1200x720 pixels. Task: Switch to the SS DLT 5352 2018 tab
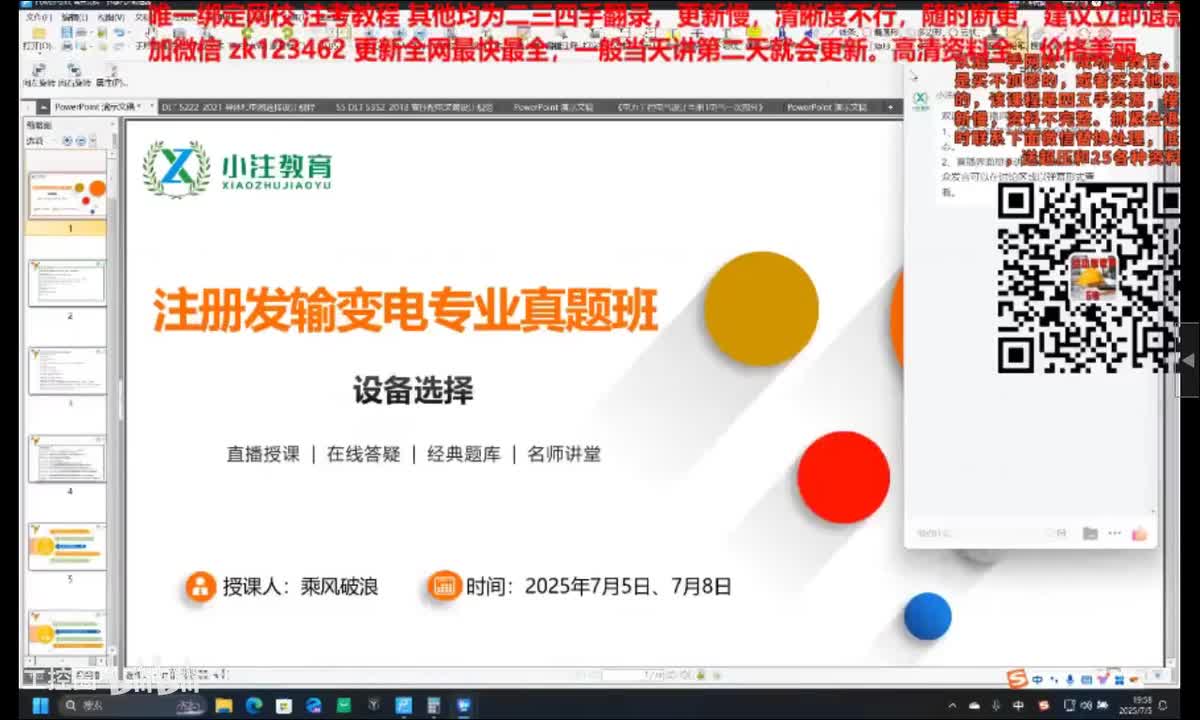(x=414, y=106)
